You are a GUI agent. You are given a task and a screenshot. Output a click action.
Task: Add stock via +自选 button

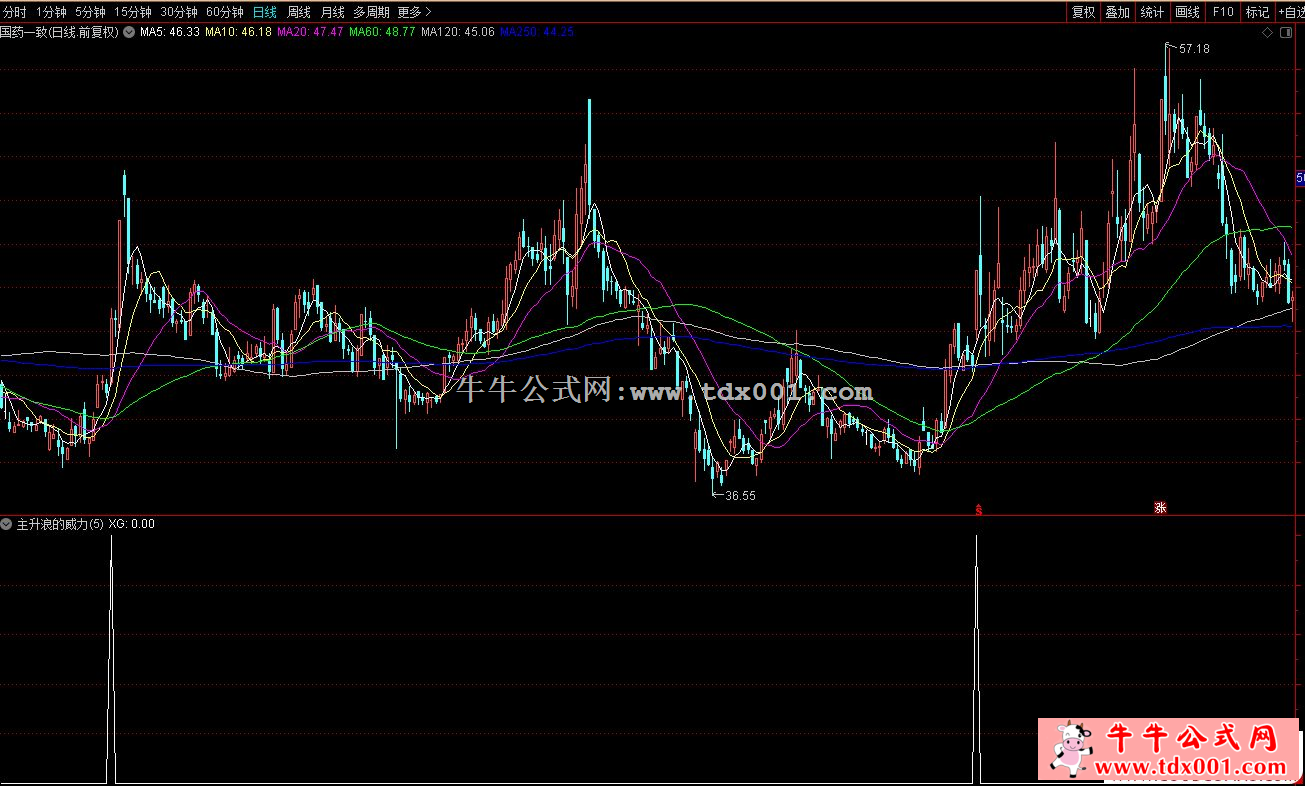(x=1290, y=12)
